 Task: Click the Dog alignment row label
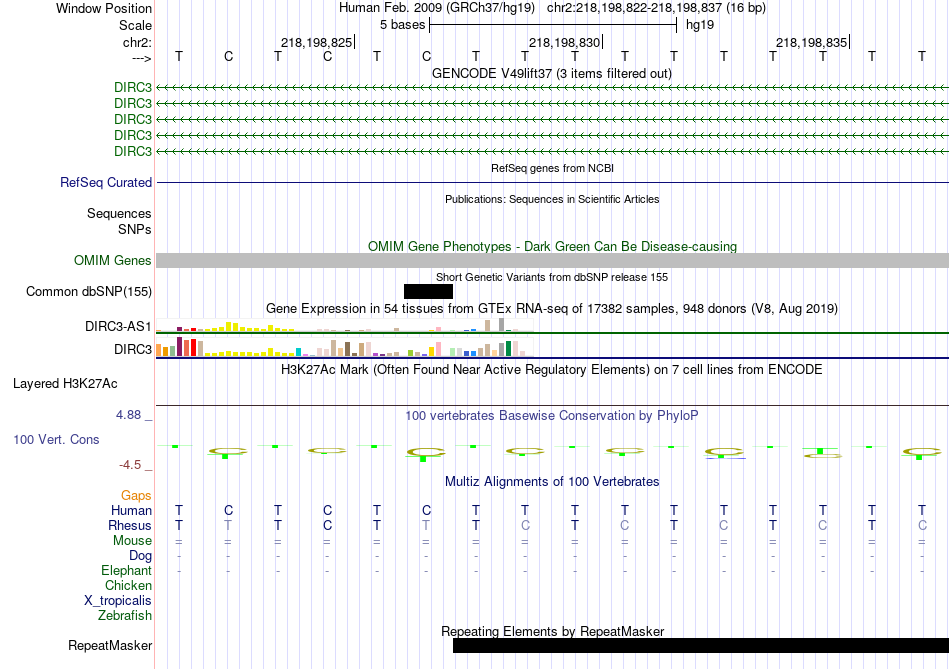coord(140,556)
